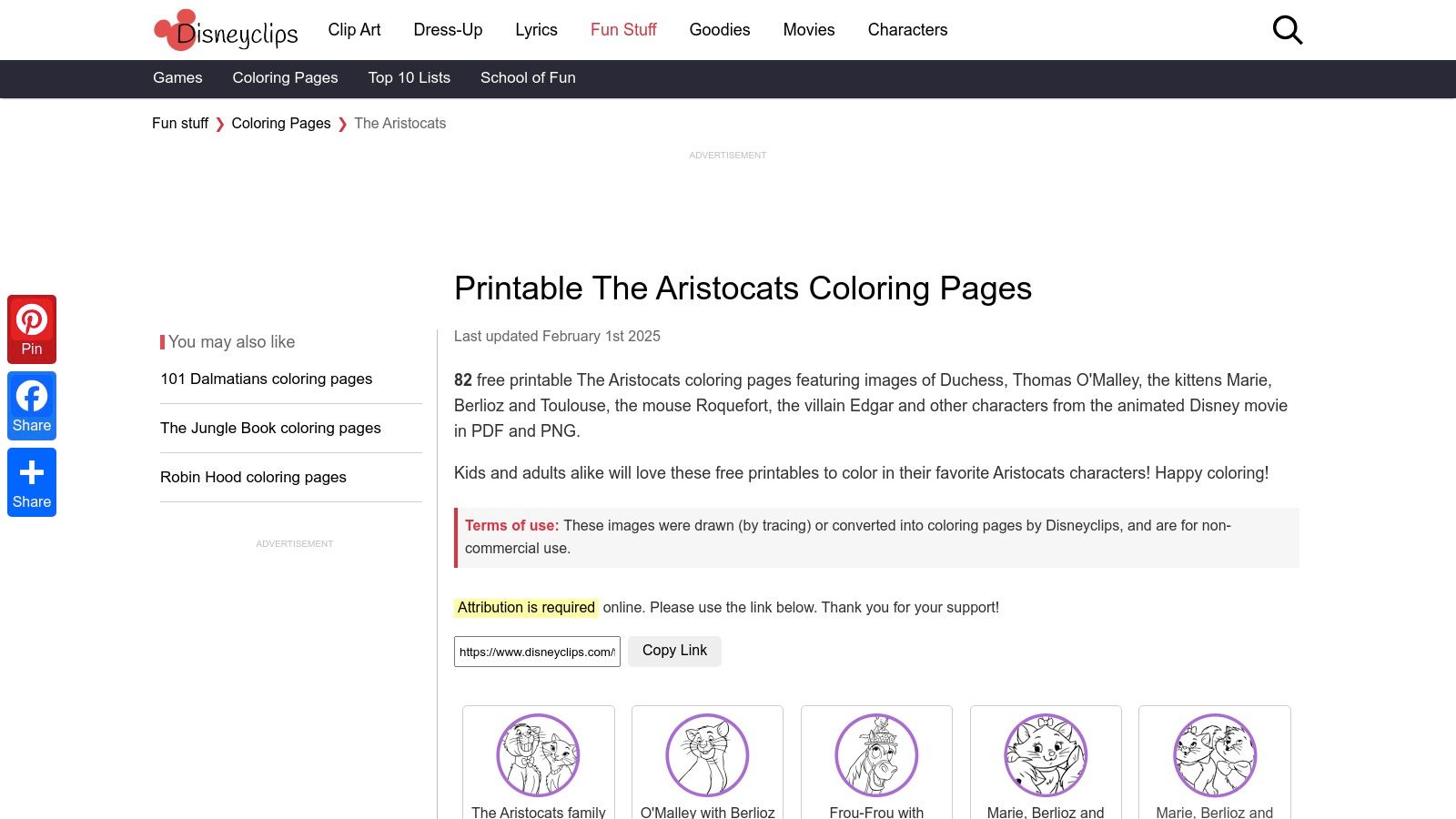Open The Jungle Book coloring pages link
Screen dimensions: 1456x819
(x=270, y=429)
